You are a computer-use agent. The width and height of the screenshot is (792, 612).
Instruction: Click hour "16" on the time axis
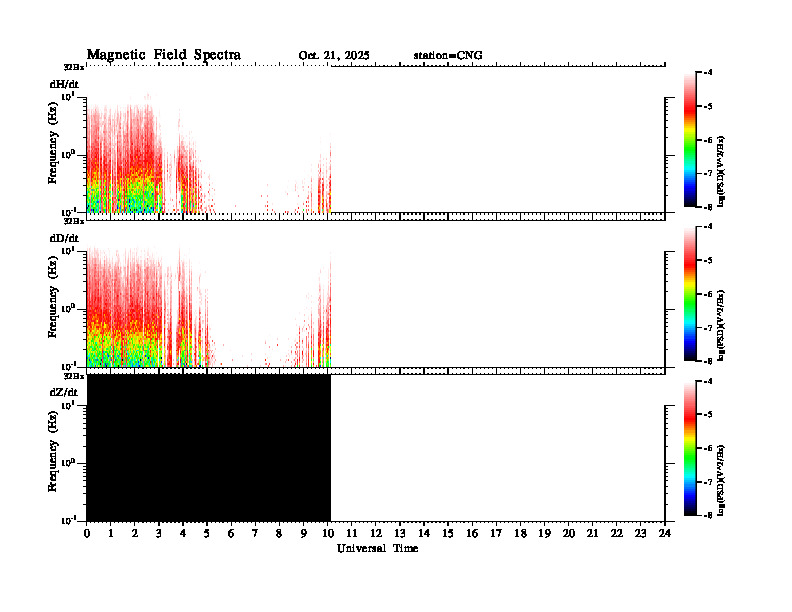(x=472, y=534)
